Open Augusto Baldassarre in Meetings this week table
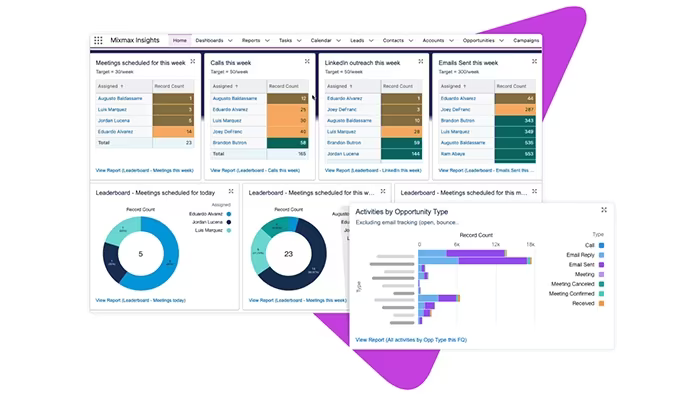 tap(120, 99)
